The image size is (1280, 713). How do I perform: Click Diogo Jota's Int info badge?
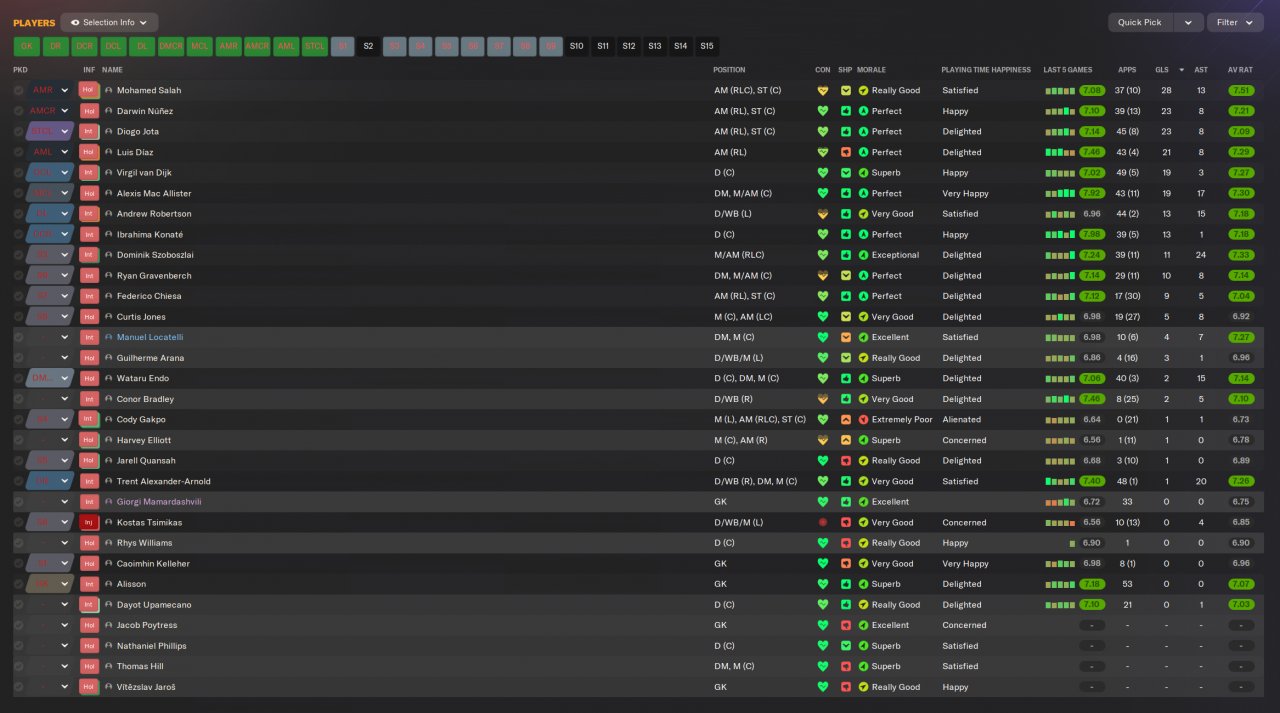point(89,131)
